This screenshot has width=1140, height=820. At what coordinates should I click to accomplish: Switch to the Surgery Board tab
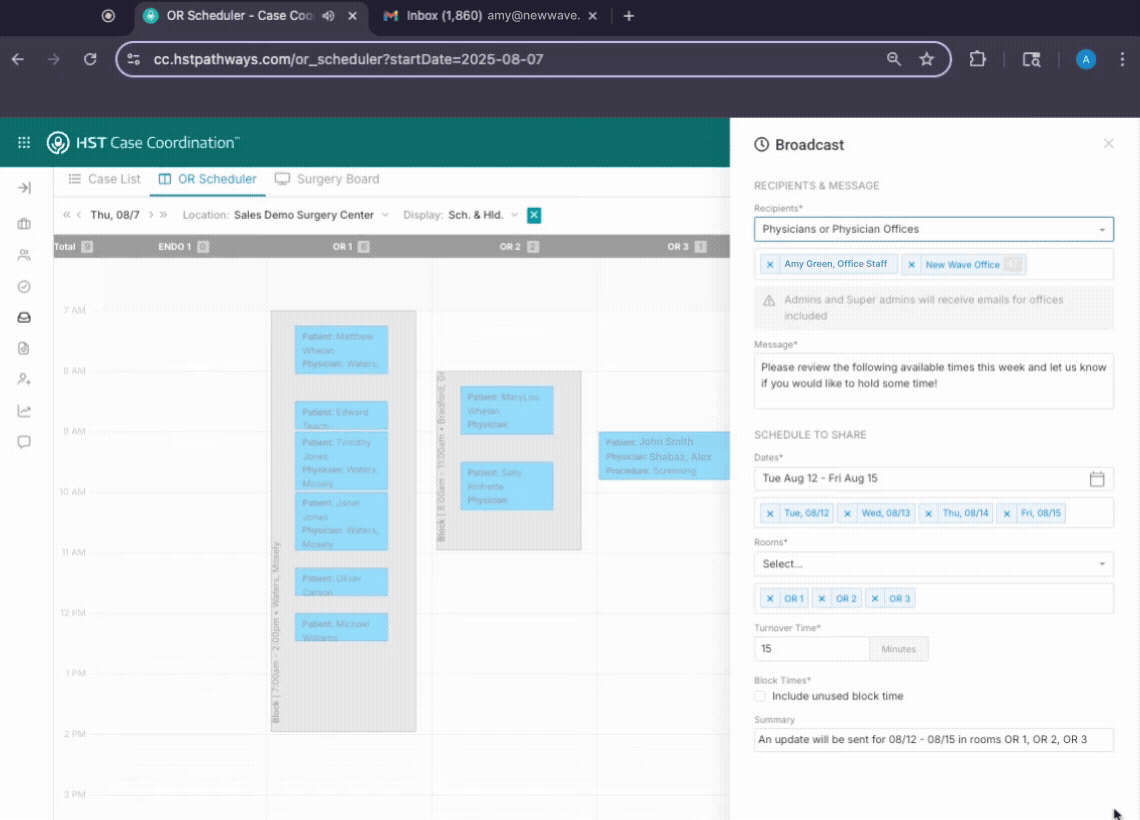[327, 179]
